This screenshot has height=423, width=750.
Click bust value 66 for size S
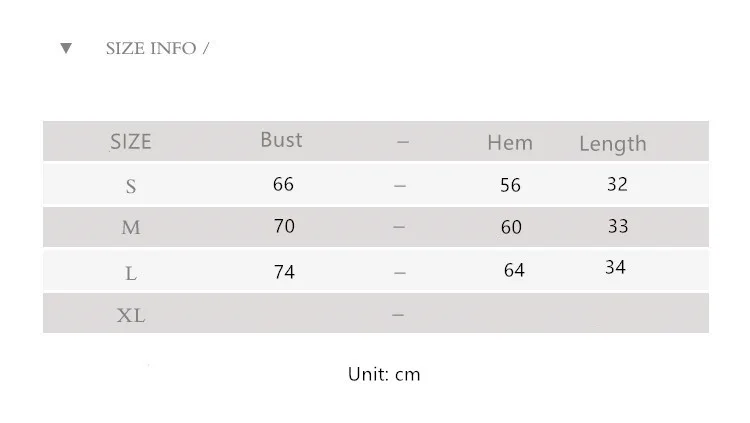tap(283, 184)
